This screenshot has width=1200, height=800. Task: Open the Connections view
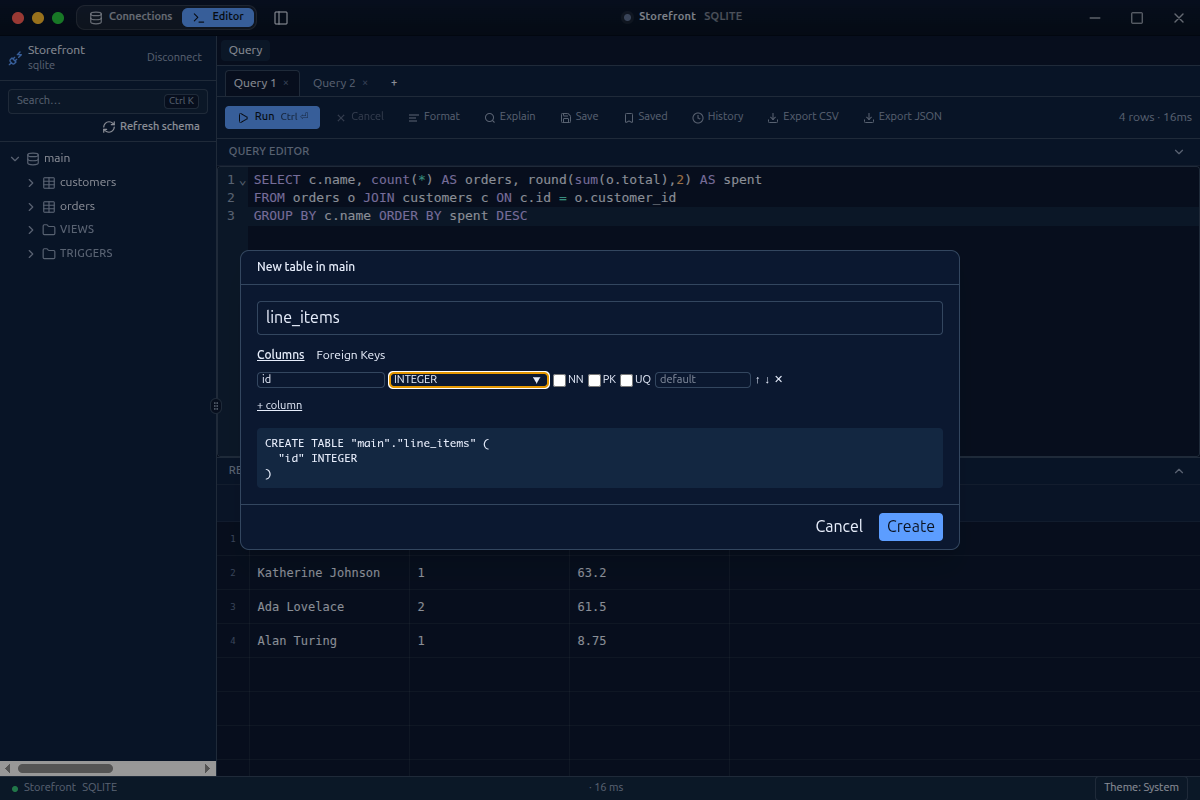[130, 17]
